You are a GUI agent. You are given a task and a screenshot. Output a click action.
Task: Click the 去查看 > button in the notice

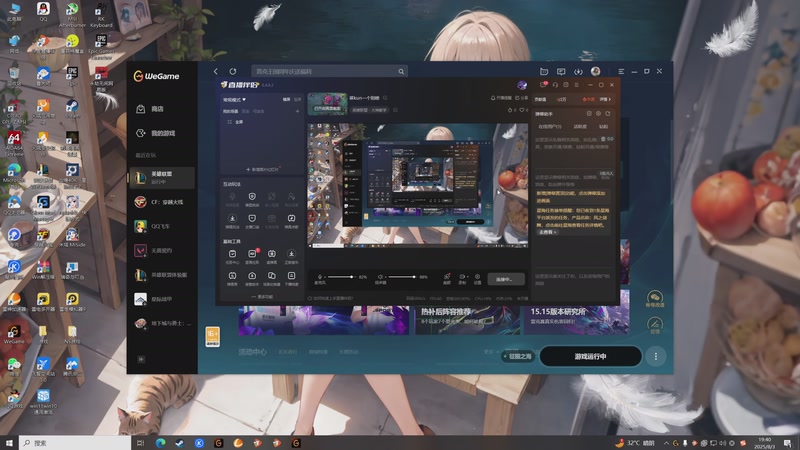[x=547, y=232]
